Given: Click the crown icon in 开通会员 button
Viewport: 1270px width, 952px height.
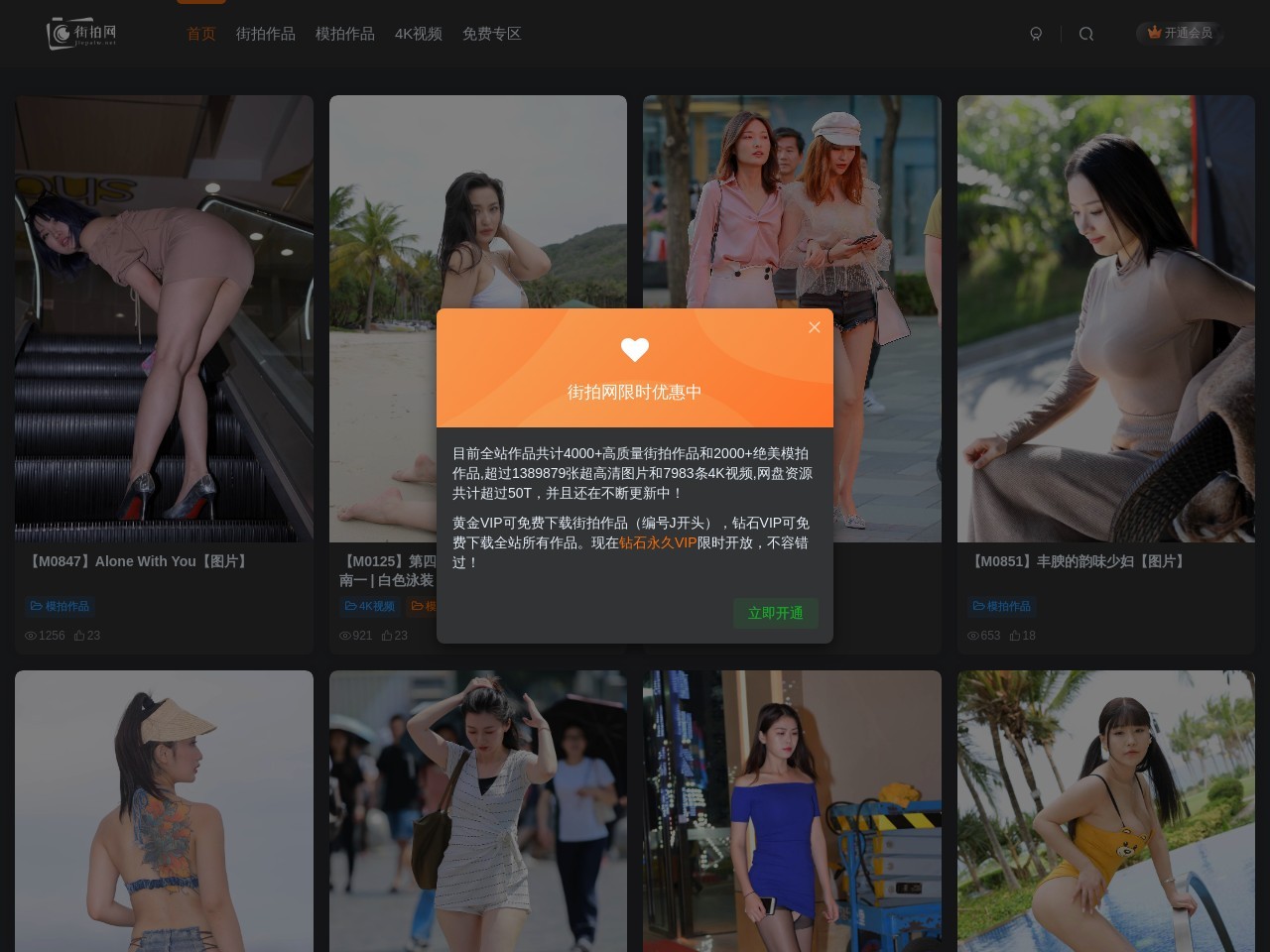Looking at the screenshot, I should click(1154, 32).
